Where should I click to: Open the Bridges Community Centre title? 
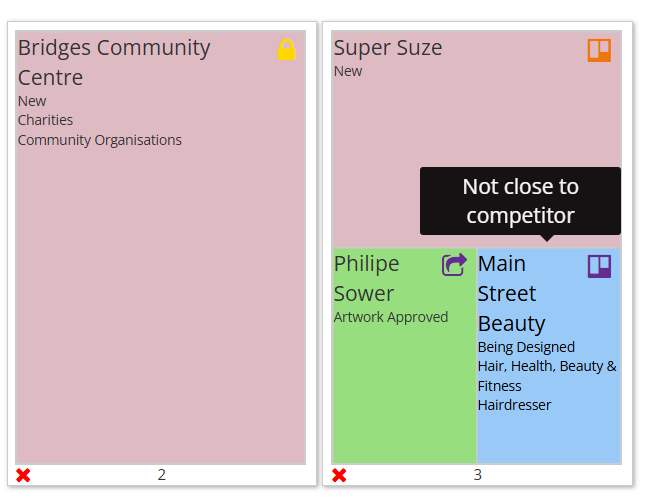coord(113,62)
